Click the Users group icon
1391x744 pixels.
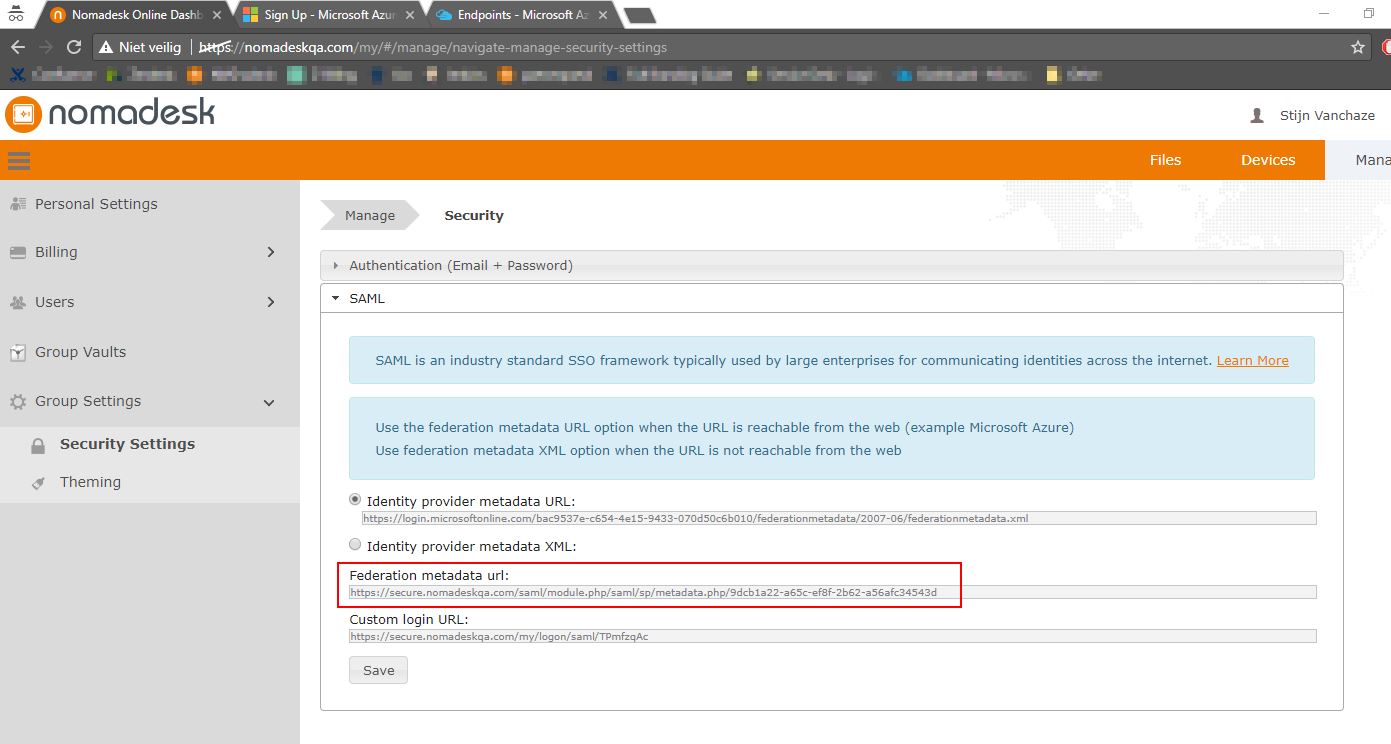click(17, 302)
